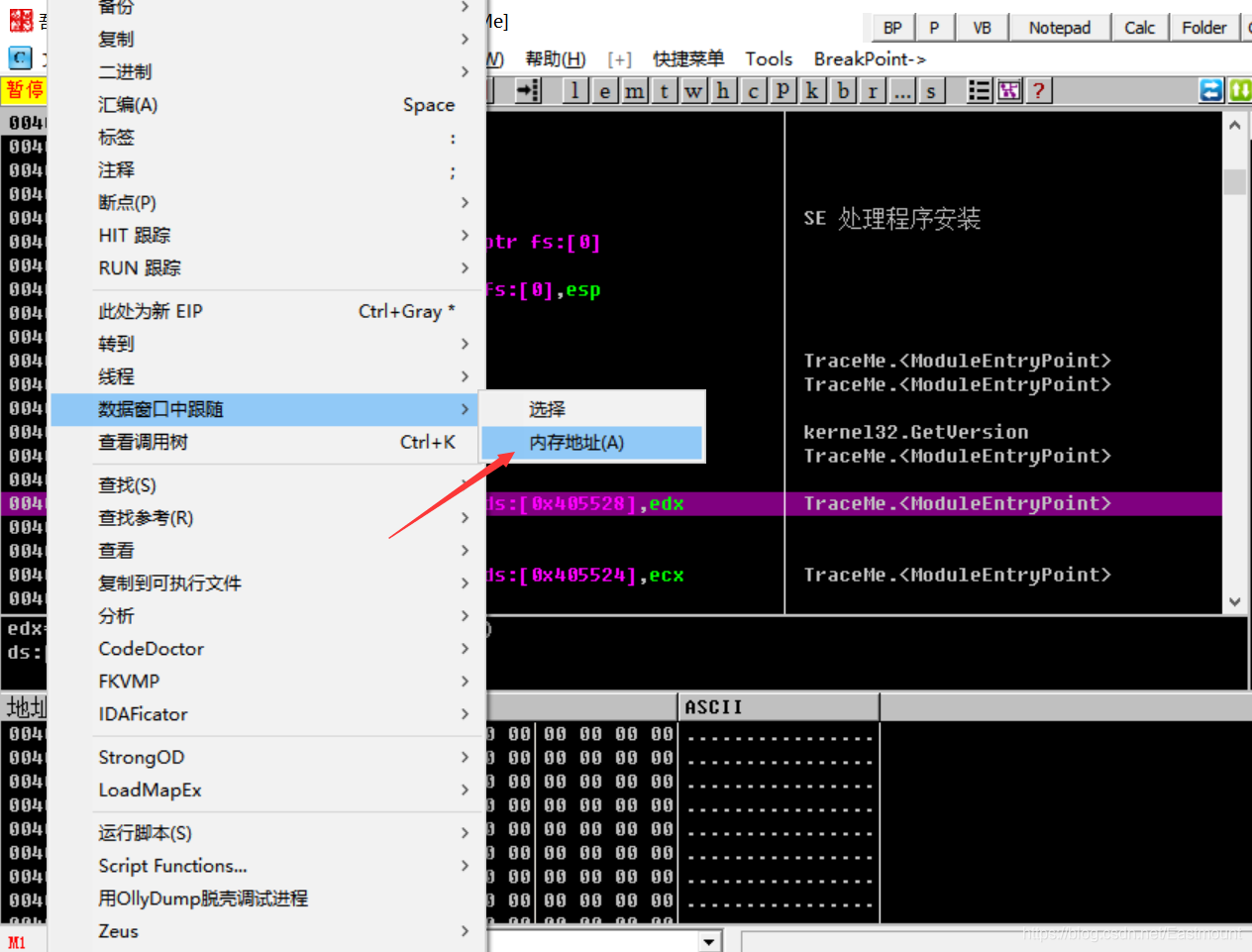The width and height of the screenshot is (1252, 952).
Task: Open appearance options colored grid icon
Action: (1009, 91)
